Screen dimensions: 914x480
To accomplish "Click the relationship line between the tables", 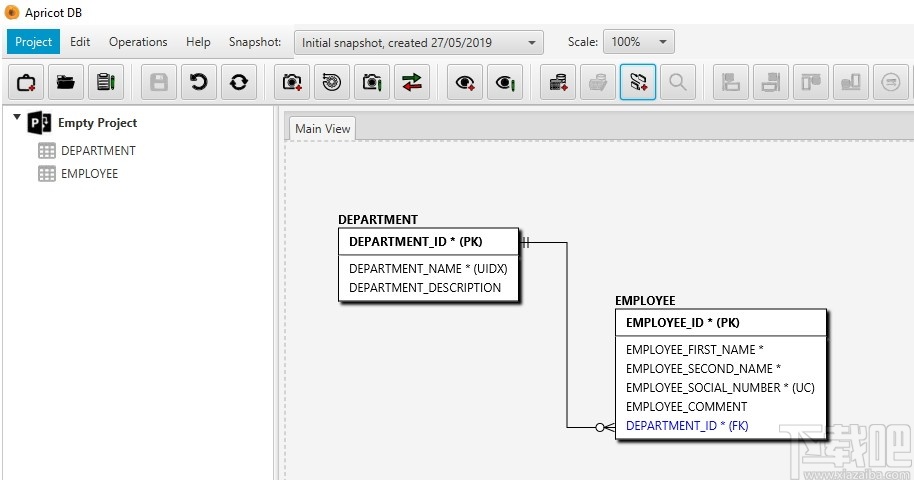I will tap(567, 335).
